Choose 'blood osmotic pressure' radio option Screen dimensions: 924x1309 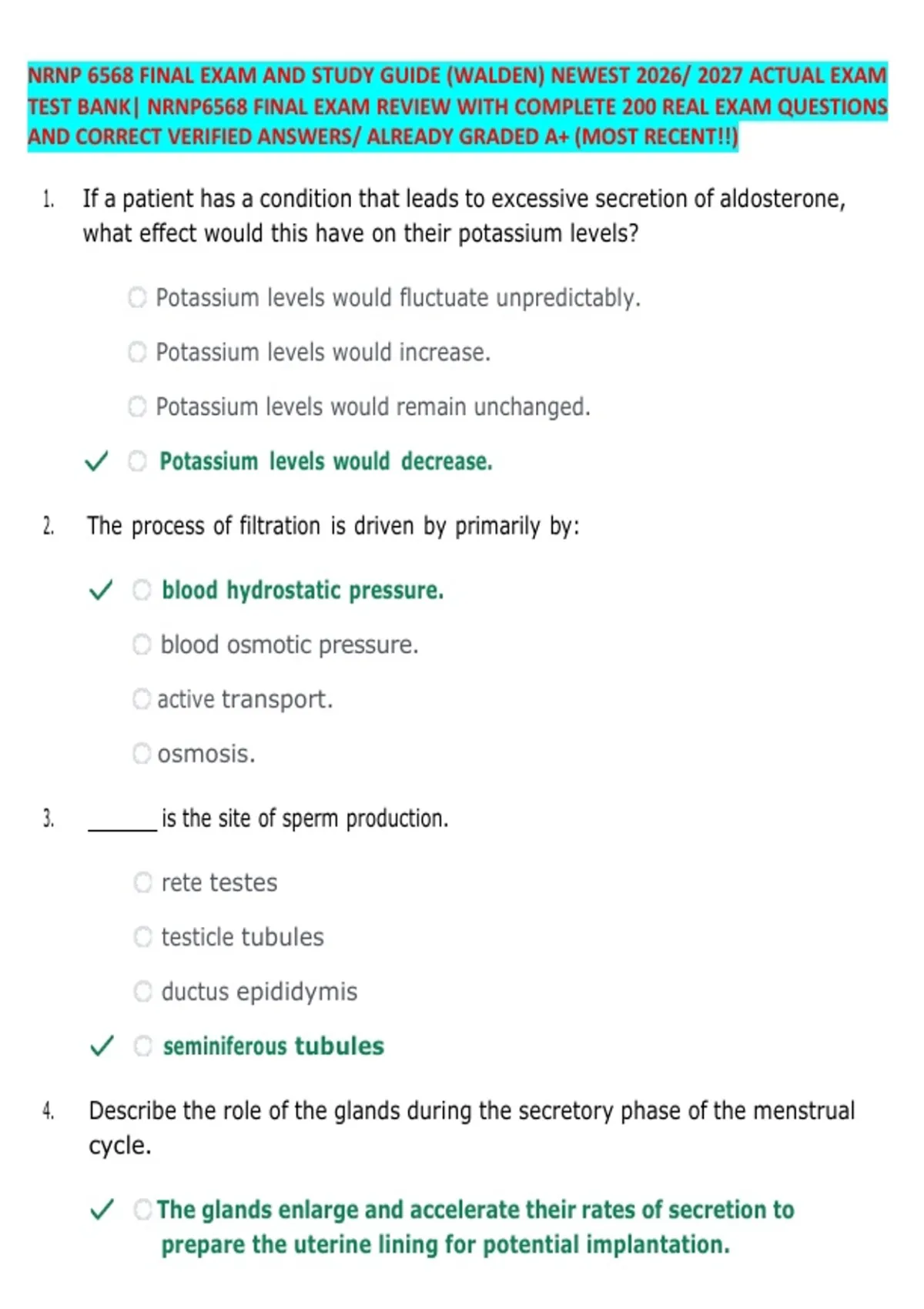[x=142, y=644]
